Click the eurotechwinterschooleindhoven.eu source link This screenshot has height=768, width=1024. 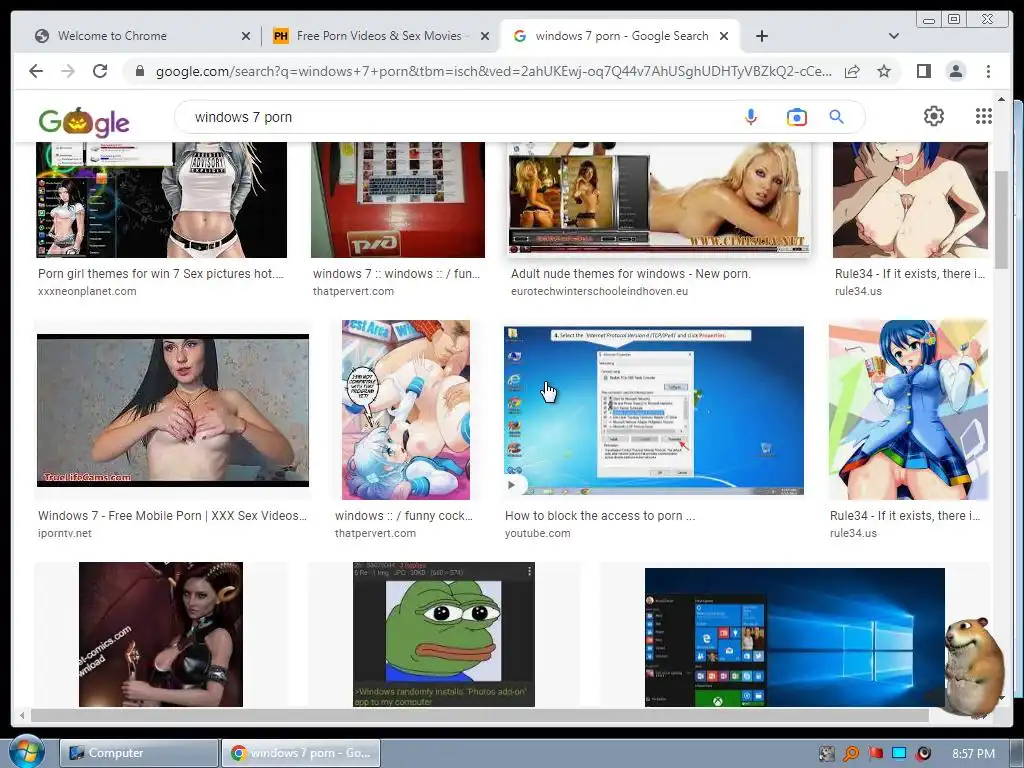click(599, 291)
